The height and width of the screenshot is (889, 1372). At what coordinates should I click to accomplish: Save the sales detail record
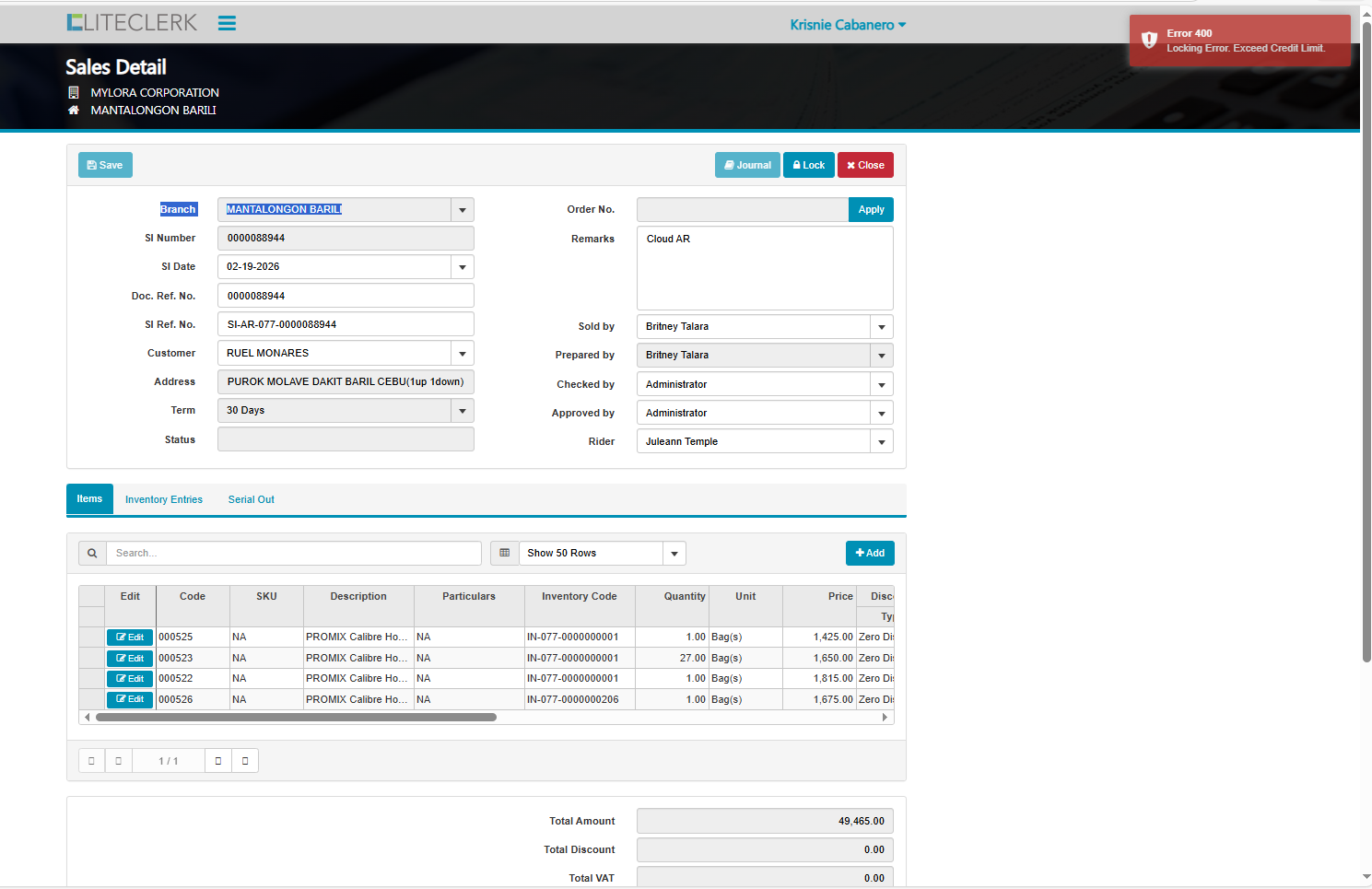coord(105,166)
